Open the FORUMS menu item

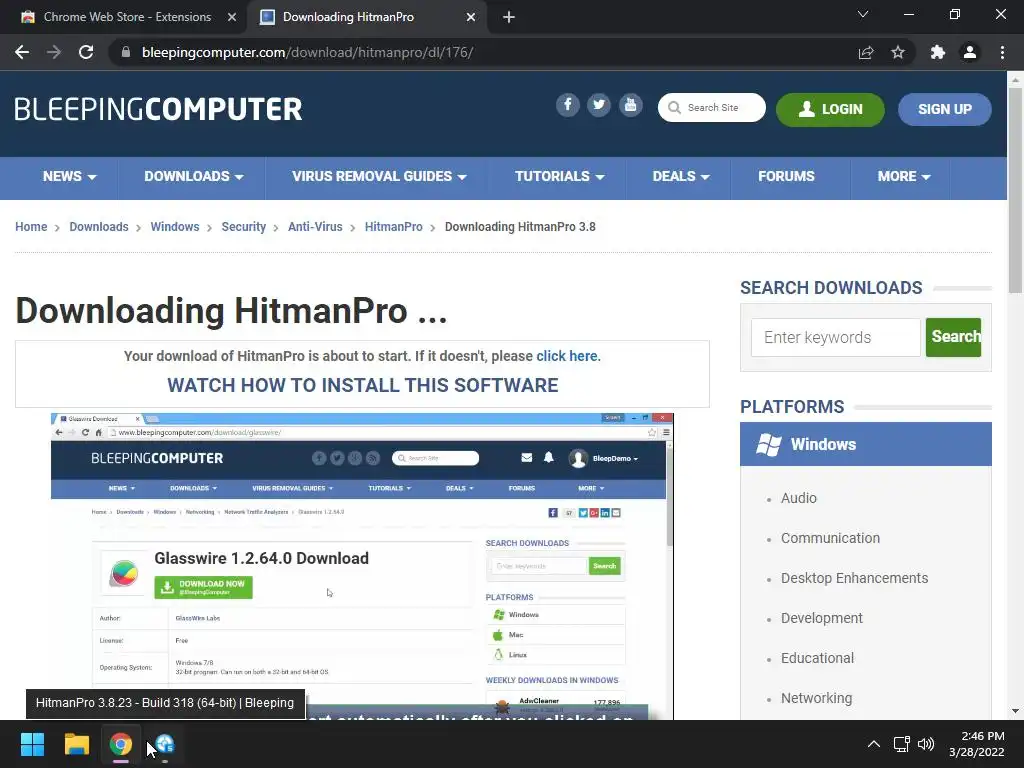(x=786, y=176)
